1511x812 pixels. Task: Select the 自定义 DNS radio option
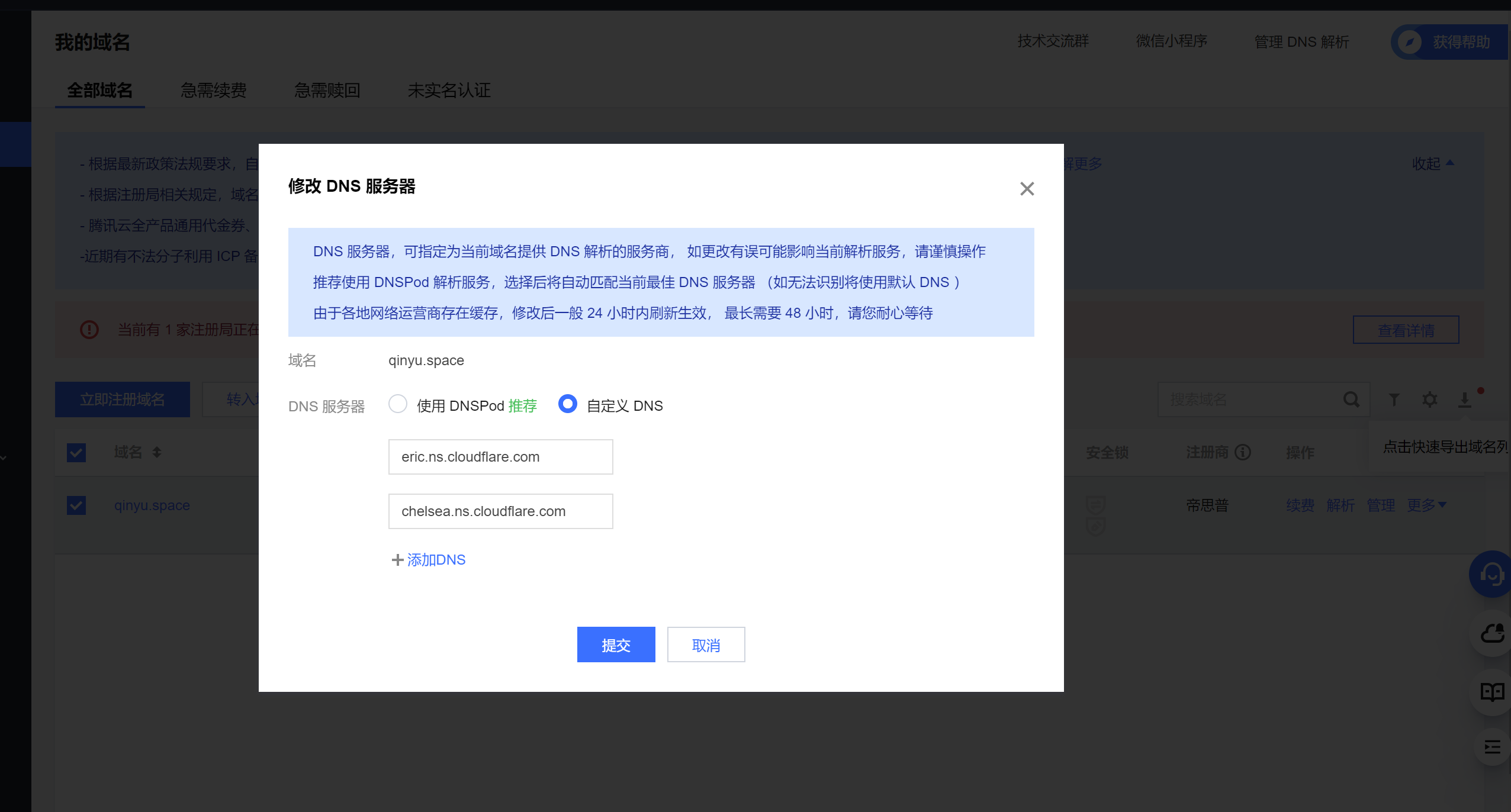click(567, 404)
